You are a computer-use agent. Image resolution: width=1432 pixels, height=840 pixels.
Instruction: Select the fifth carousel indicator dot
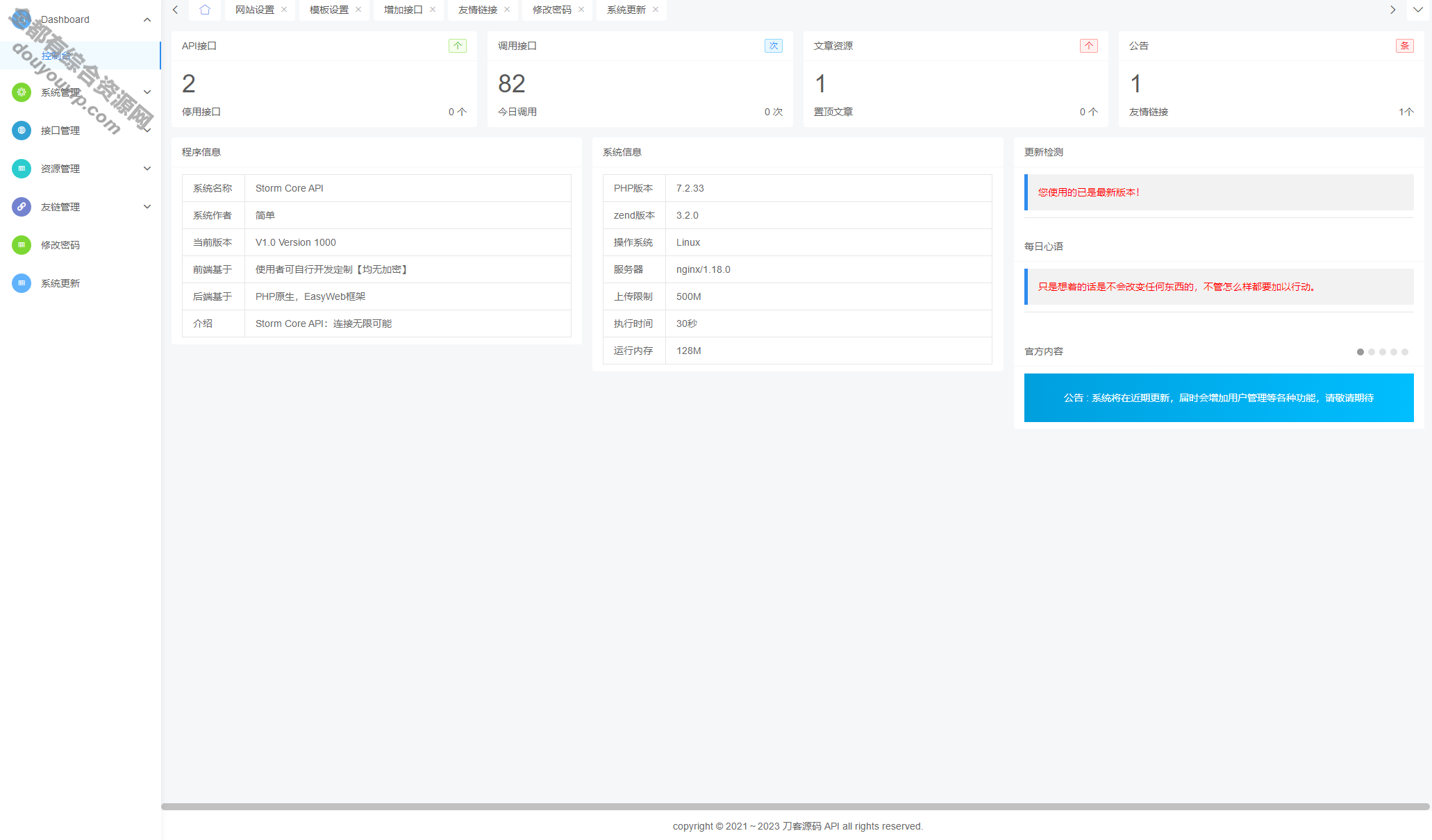click(x=1405, y=352)
